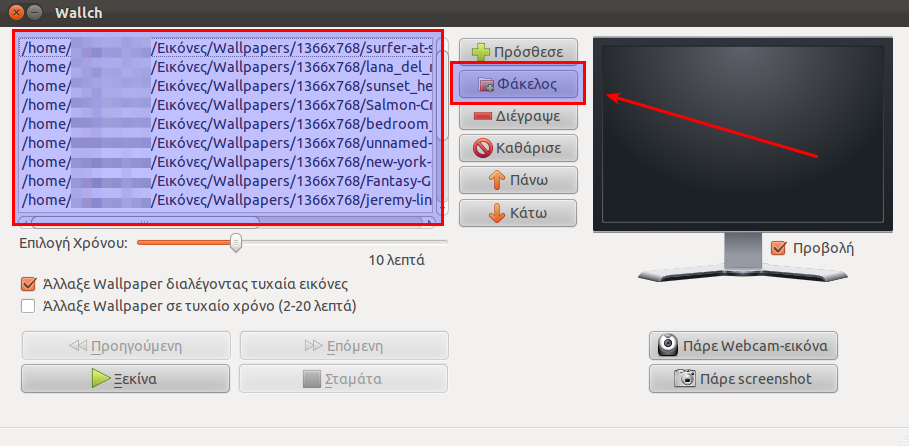
Task: Click the Επόμενη next button
Action: click(344, 346)
